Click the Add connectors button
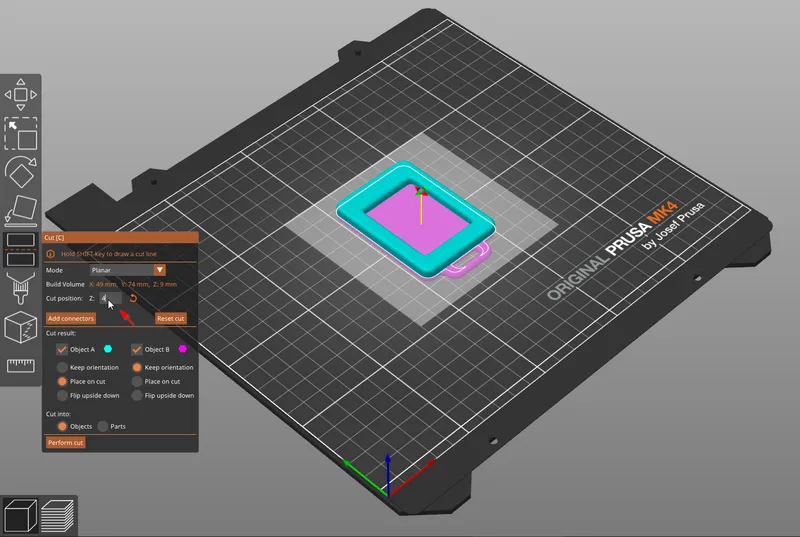 pos(71,318)
